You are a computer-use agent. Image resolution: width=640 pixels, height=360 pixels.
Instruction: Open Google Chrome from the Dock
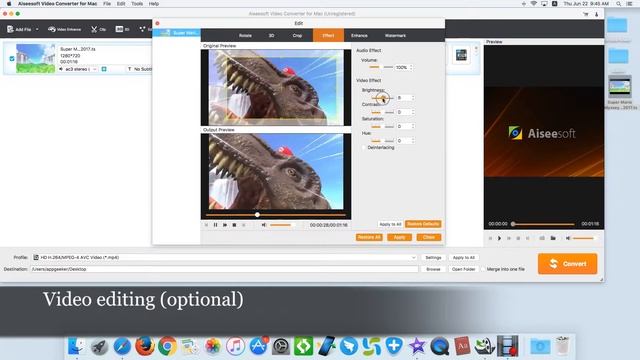(x=167, y=346)
